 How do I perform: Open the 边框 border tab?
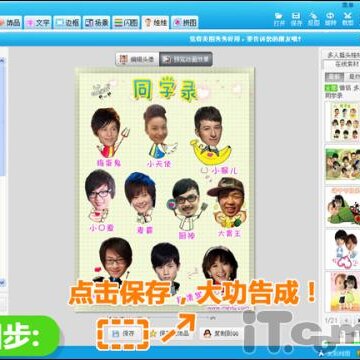67,22
